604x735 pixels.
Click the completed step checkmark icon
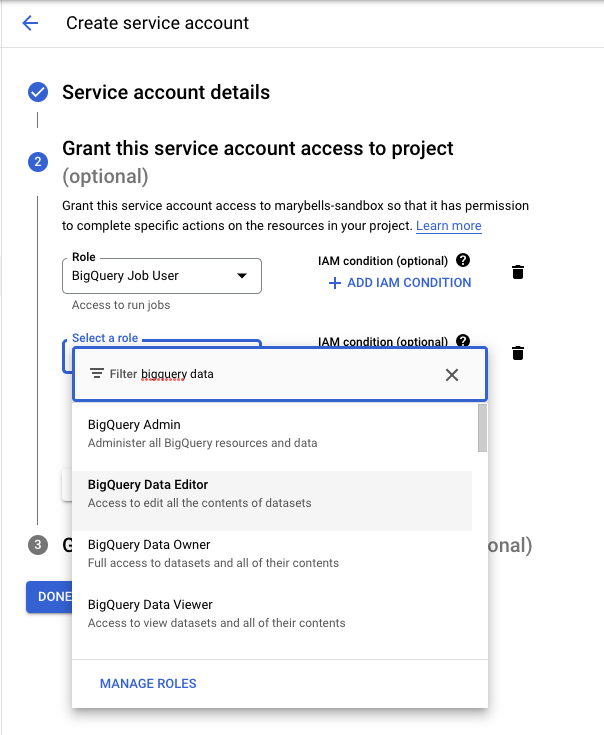(x=38, y=93)
